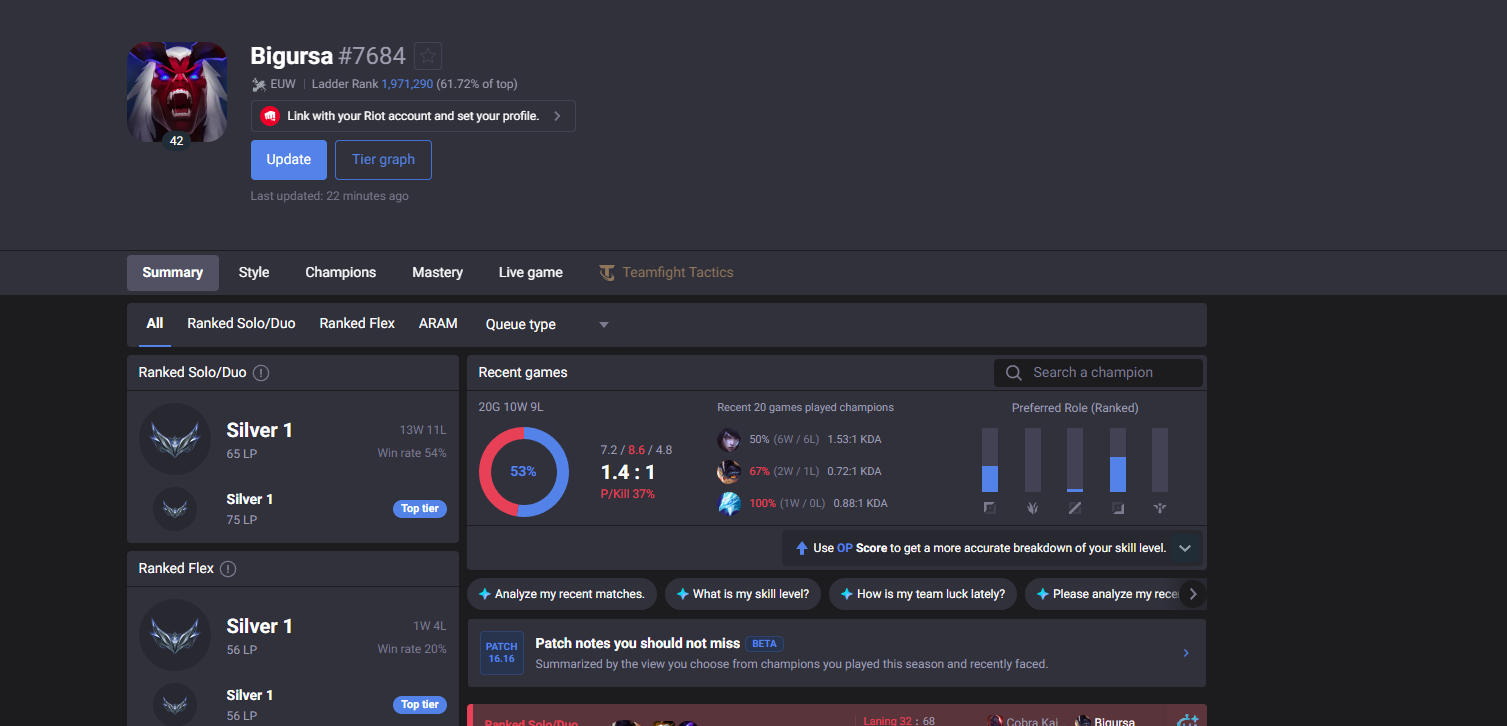
Task: Open the Mastery tab
Action: click(x=438, y=272)
